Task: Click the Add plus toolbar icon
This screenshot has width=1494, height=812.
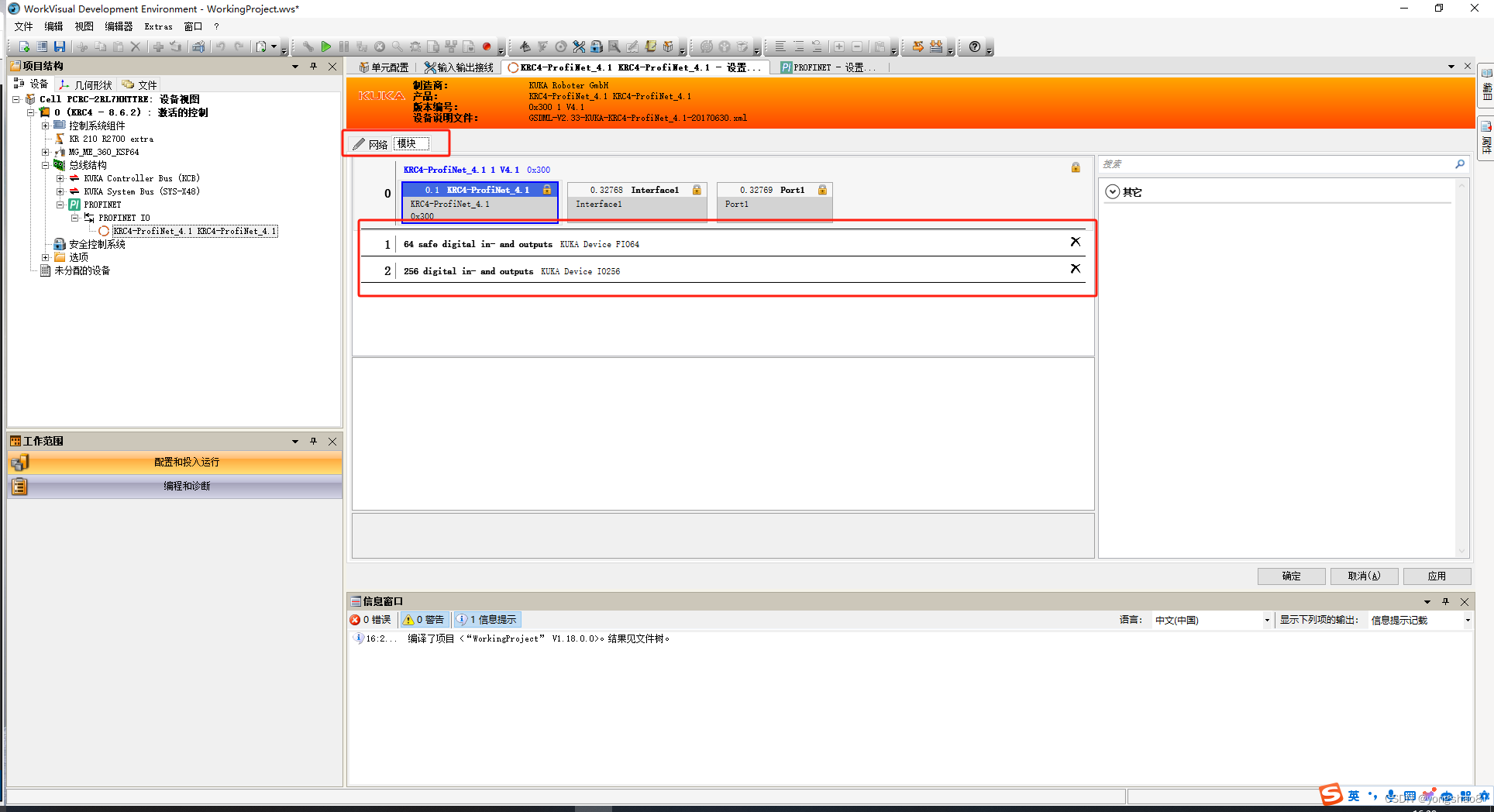Action: [x=158, y=46]
